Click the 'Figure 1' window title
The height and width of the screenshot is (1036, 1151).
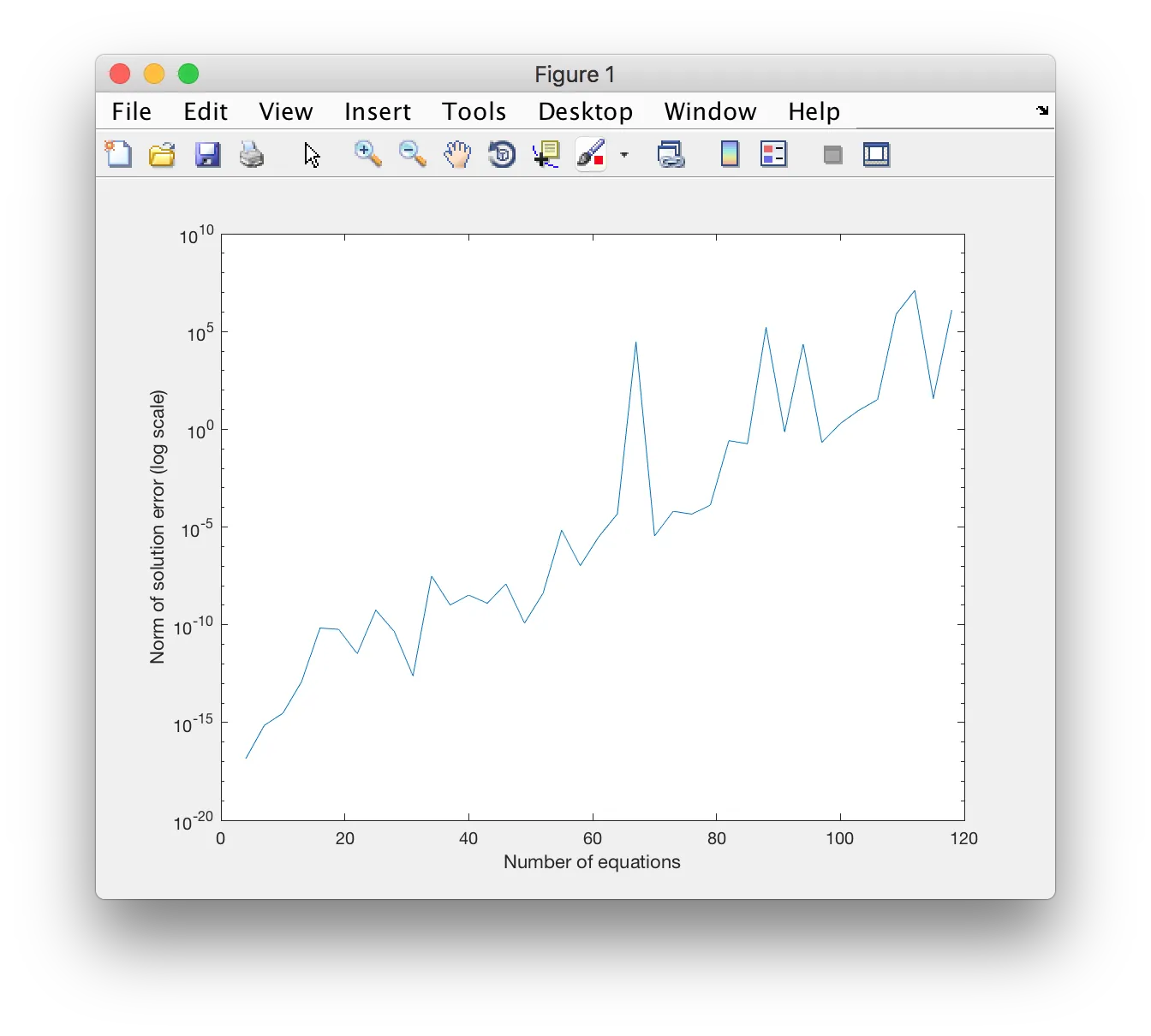575,74
